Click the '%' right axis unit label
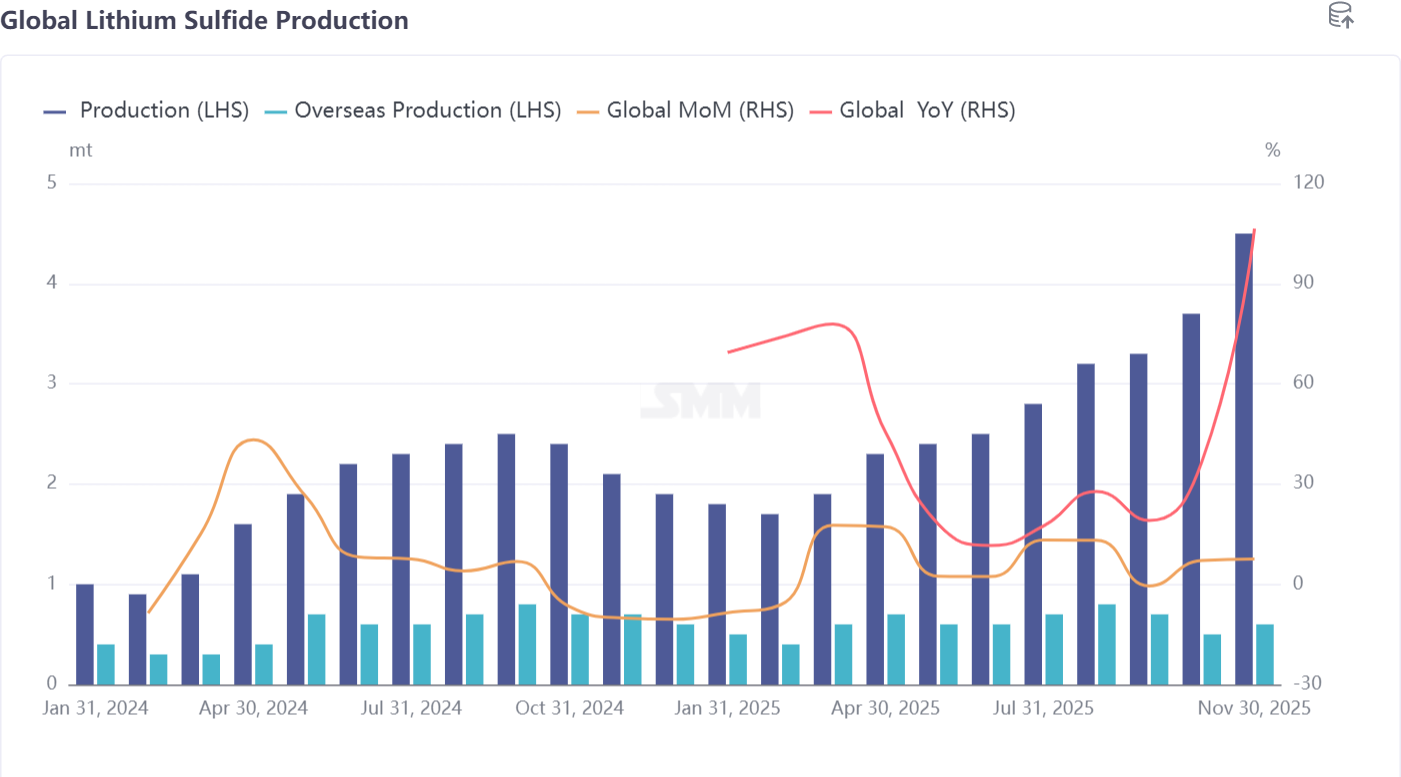The height and width of the screenshot is (777, 1401). click(1272, 150)
